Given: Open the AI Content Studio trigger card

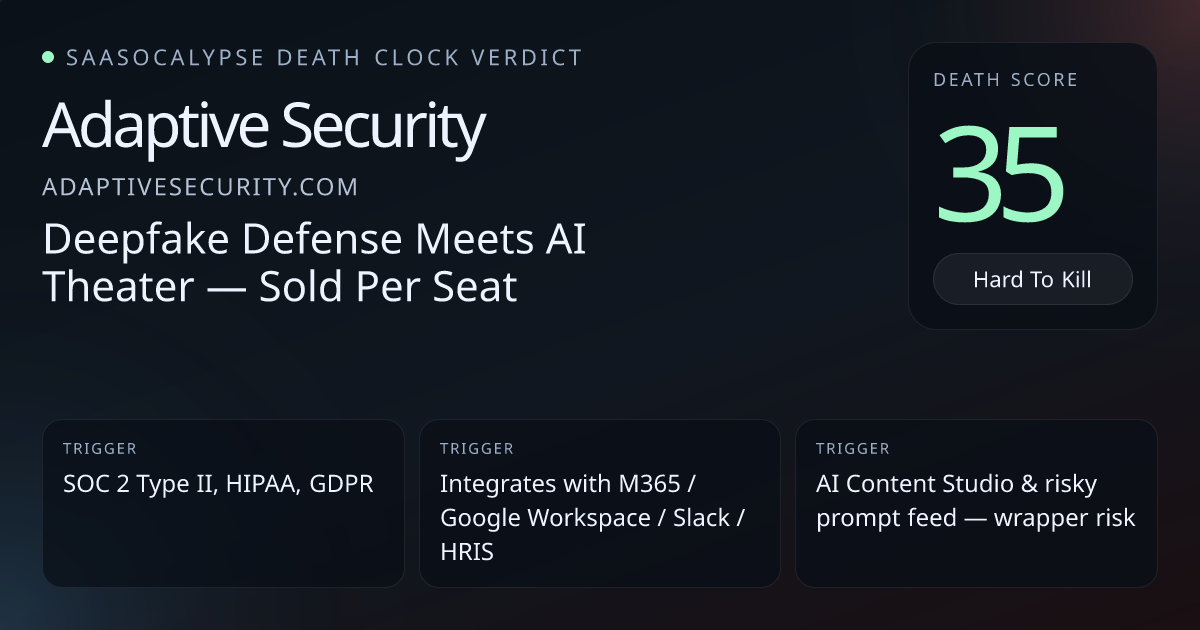Looking at the screenshot, I should click(x=976, y=503).
